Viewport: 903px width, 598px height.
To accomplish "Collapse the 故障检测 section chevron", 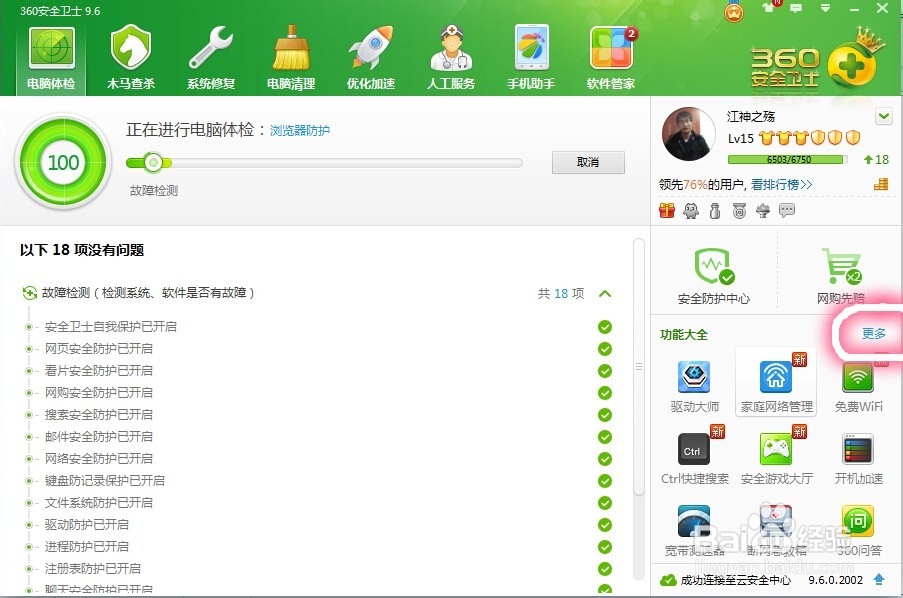I will click(605, 293).
